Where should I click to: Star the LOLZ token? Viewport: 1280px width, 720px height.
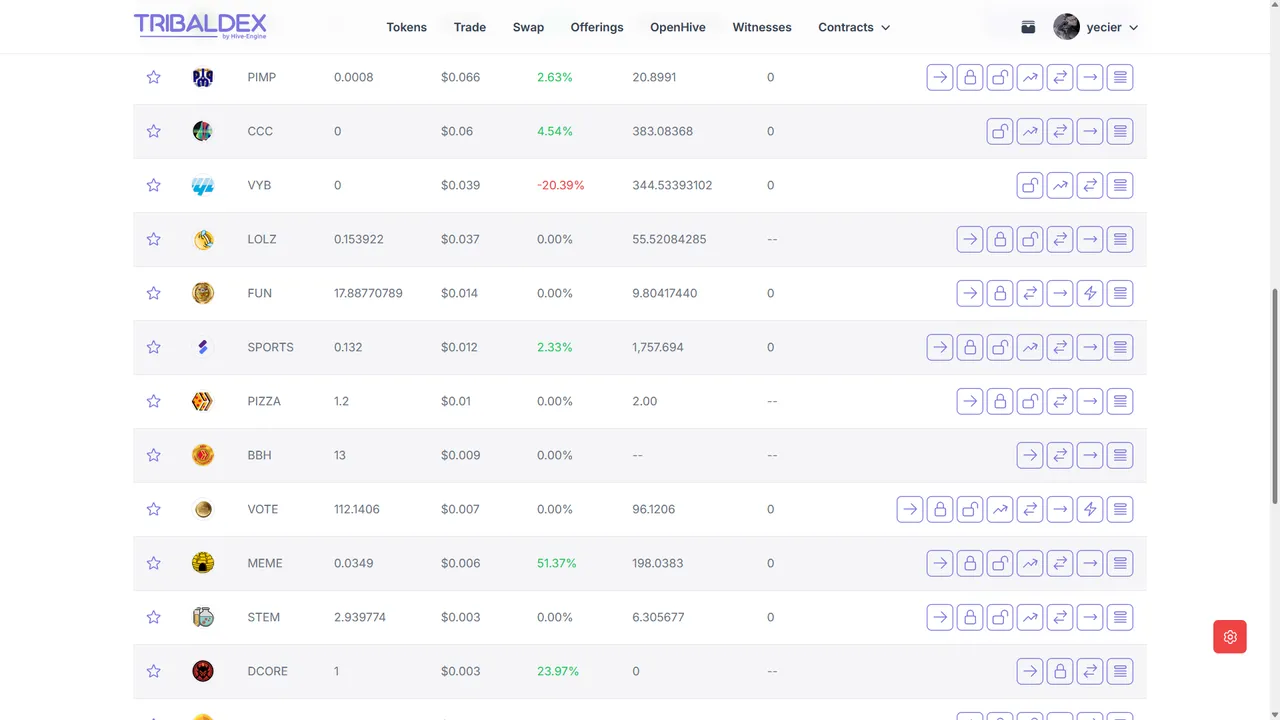[x=153, y=239]
